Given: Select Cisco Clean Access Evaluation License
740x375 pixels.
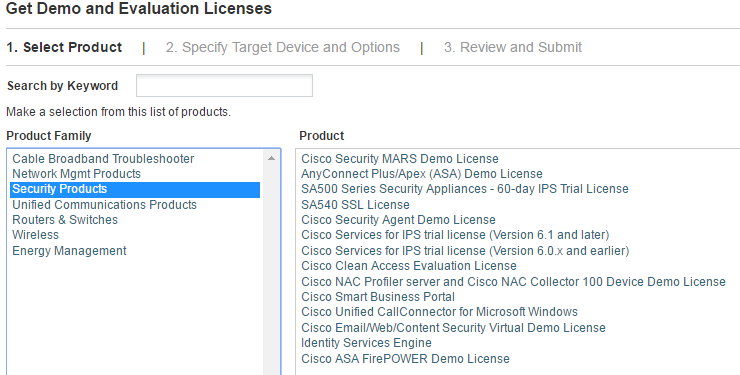Looking at the screenshot, I should [409, 266].
